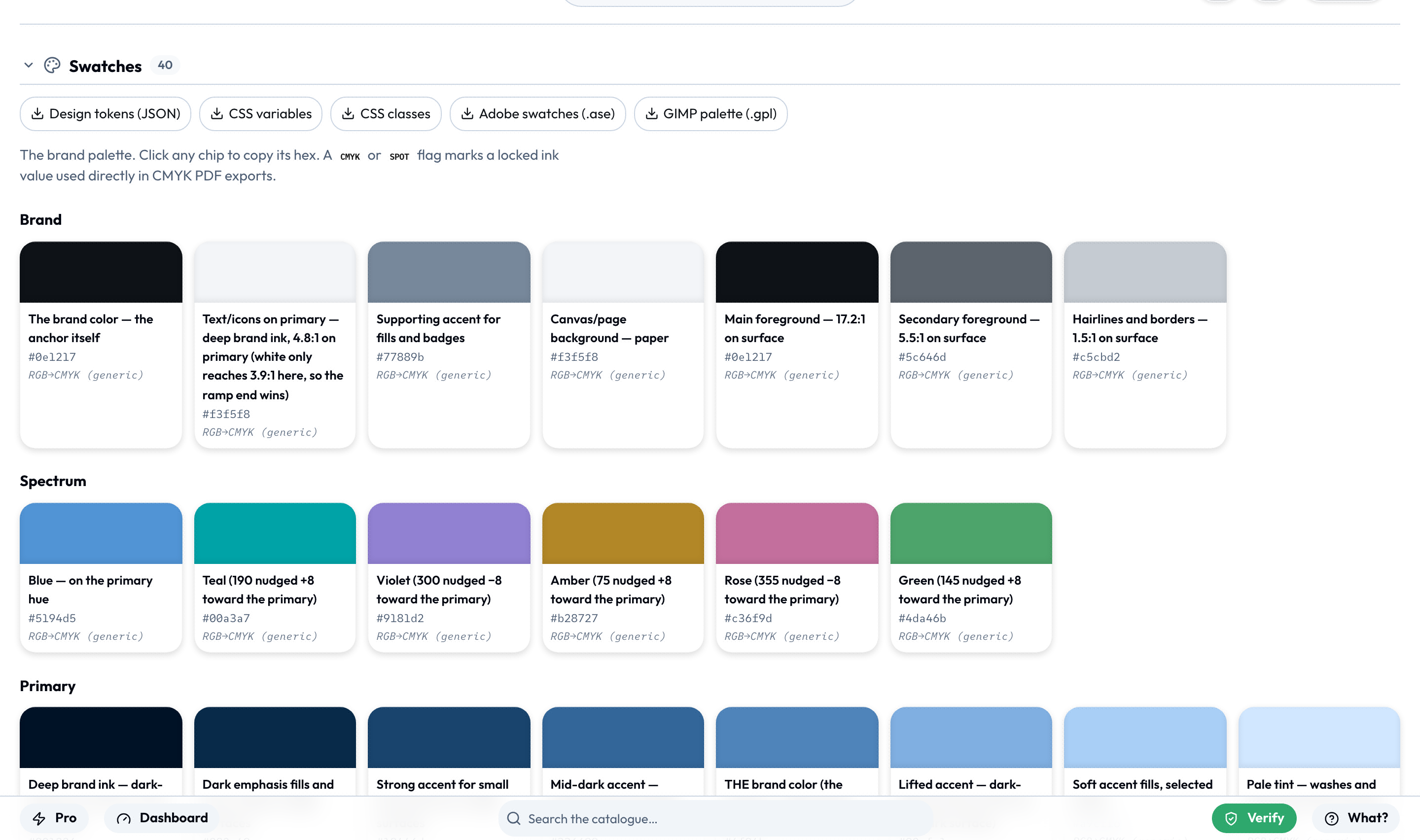
Task: Select the Soft accent fills swatch
Action: click(x=1145, y=751)
